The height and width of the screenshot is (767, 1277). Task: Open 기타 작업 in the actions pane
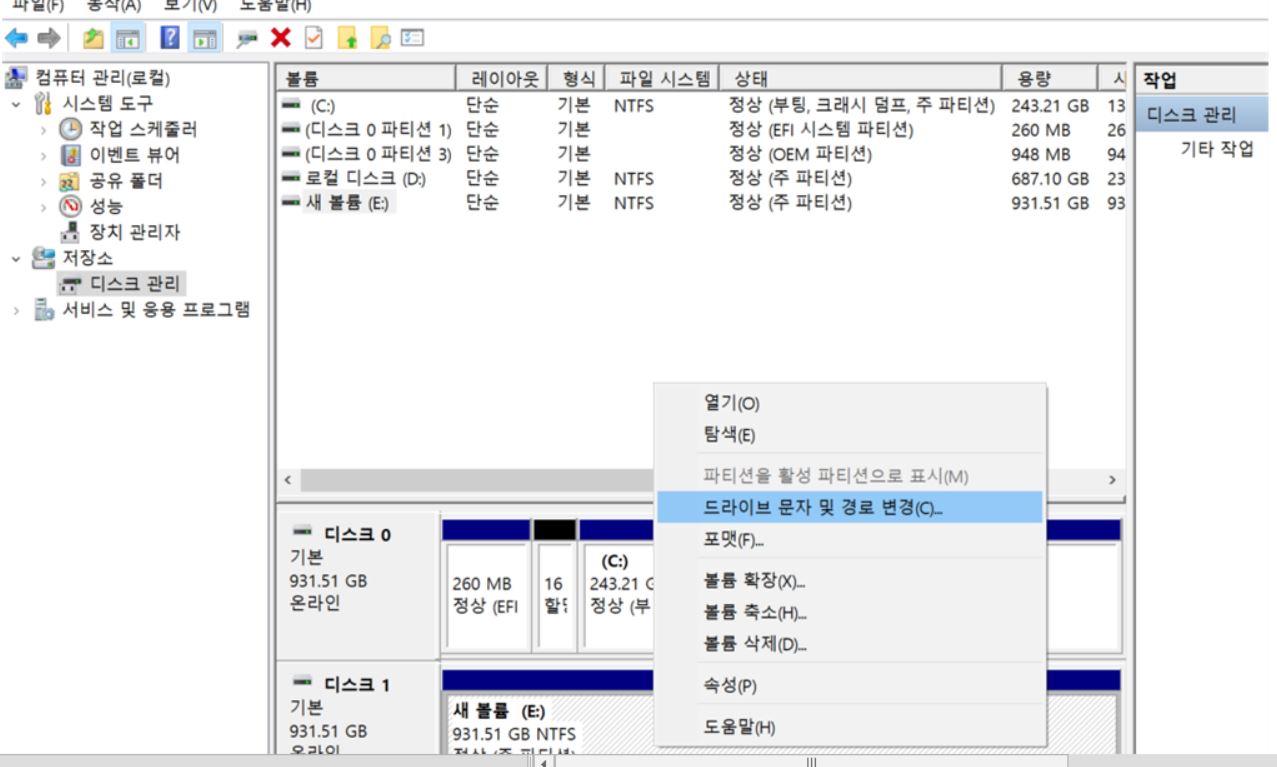pos(1217,150)
